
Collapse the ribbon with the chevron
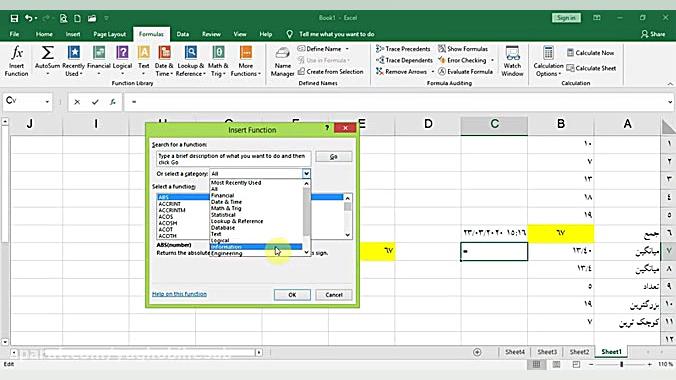coord(670,84)
